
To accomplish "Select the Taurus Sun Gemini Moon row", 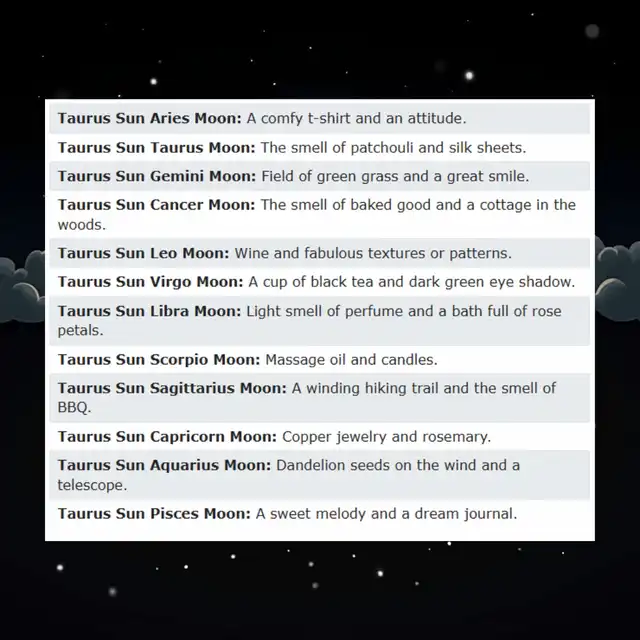I will pos(320,176).
